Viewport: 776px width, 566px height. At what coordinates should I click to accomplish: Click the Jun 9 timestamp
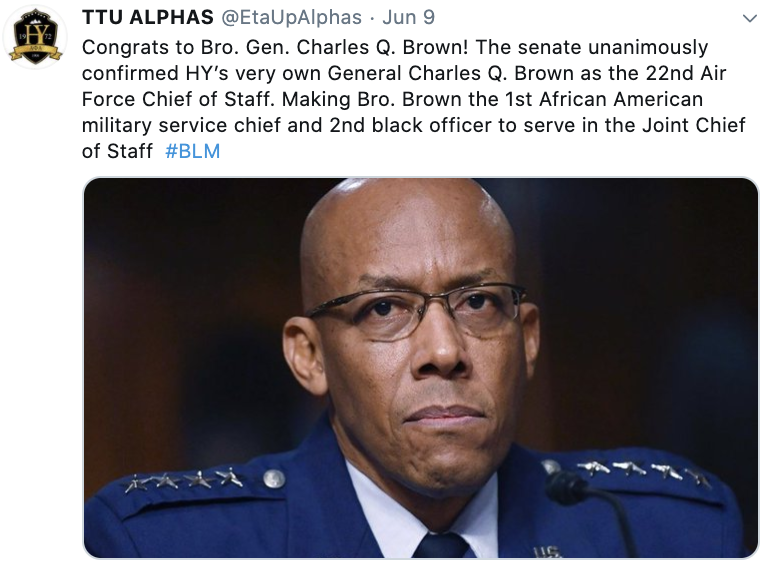409,18
